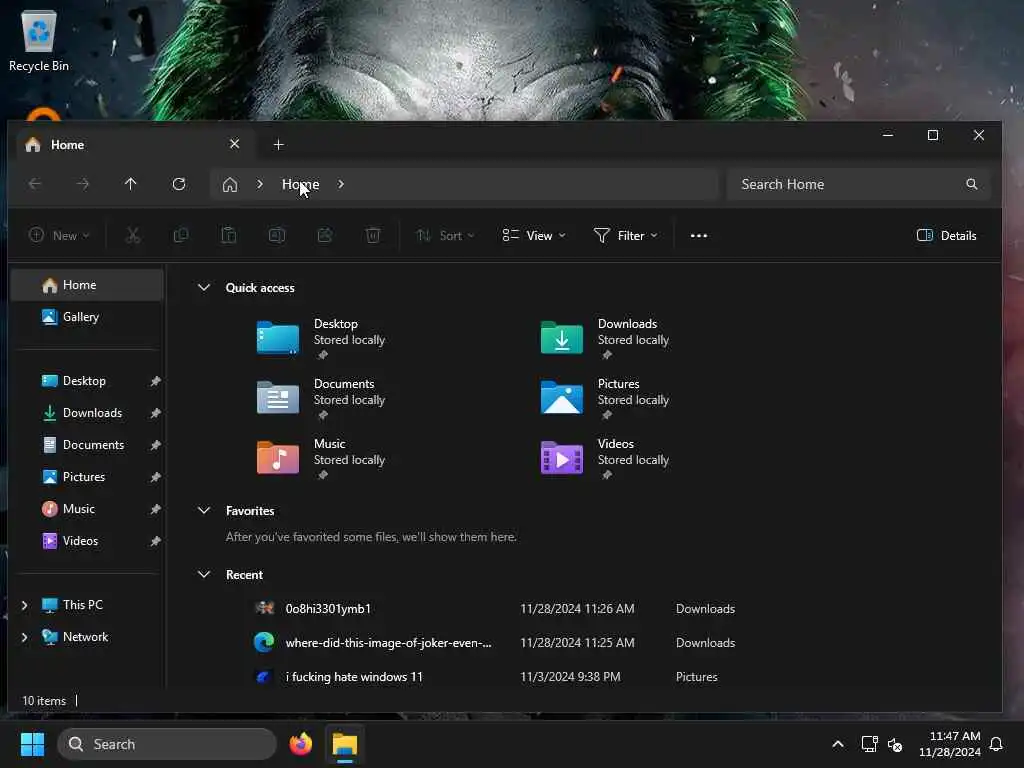The width and height of the screenshot is (1024, 768).
Task: Click the muted volume tray icon
Action: pyautogui.click(x=895, y=744)
